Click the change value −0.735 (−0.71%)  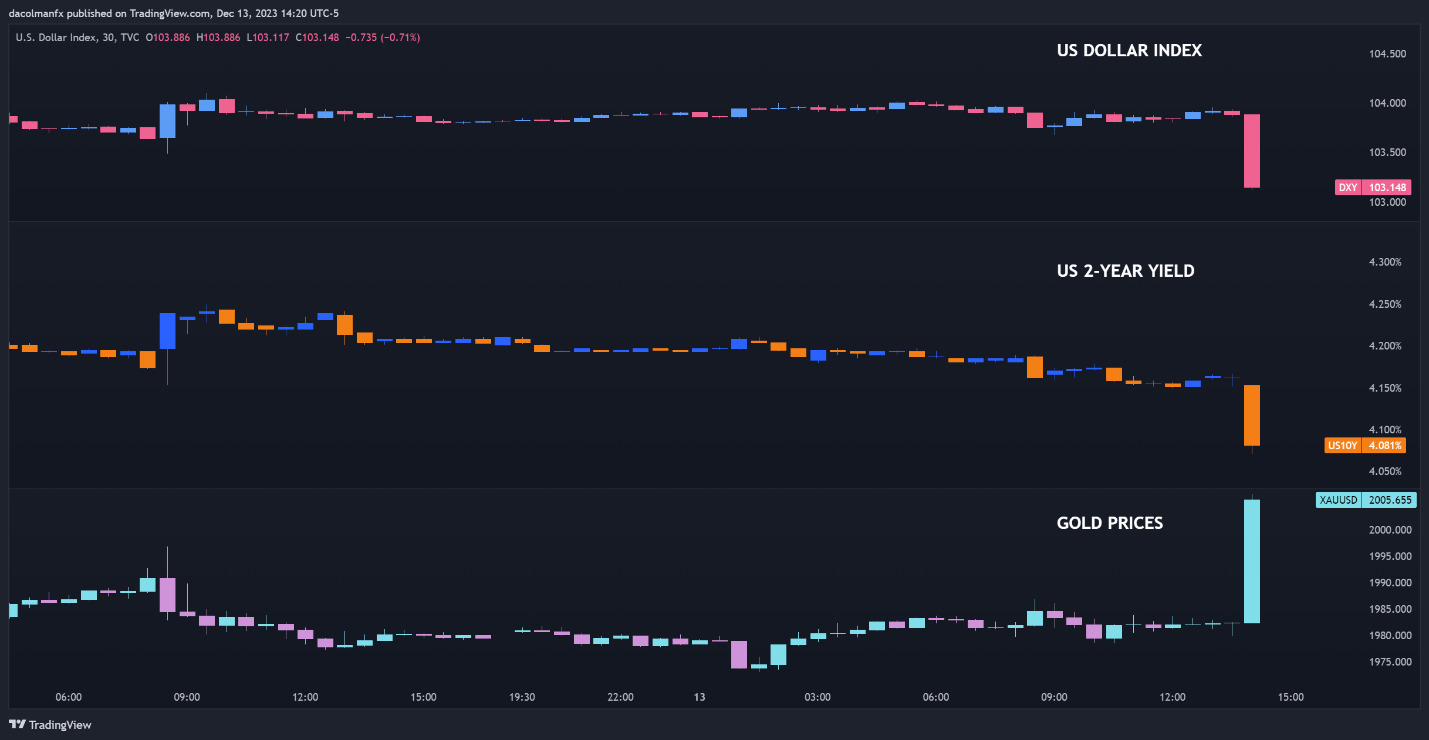coord(381,37)
